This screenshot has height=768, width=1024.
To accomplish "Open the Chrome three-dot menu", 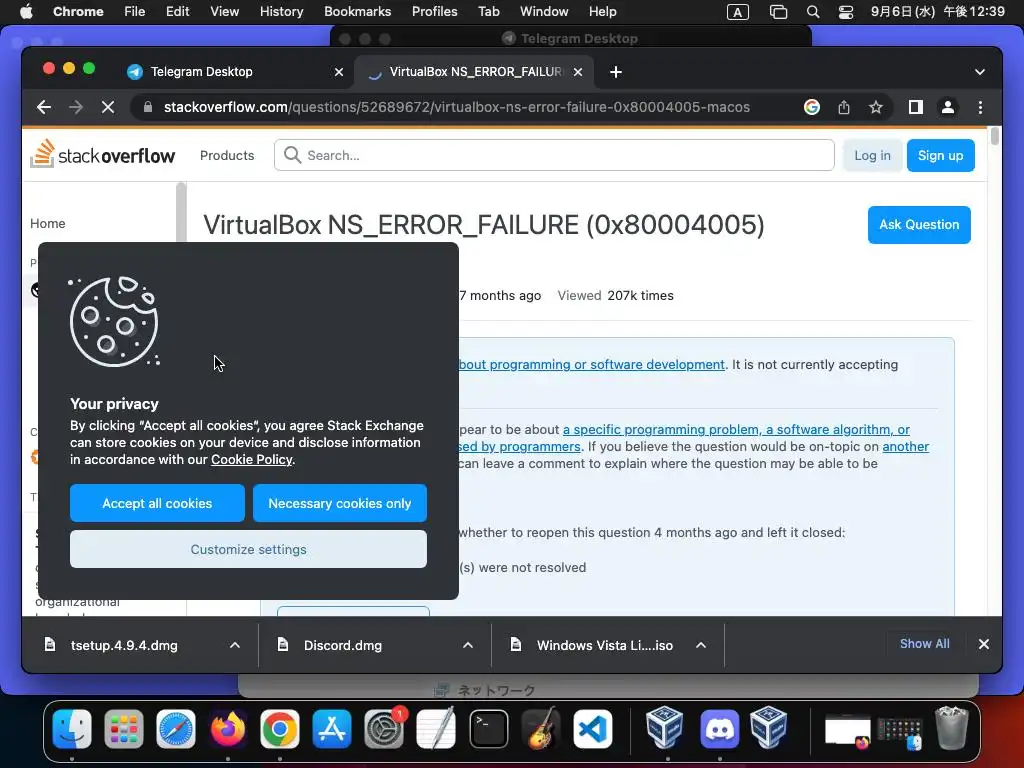I will click(980, 107).
